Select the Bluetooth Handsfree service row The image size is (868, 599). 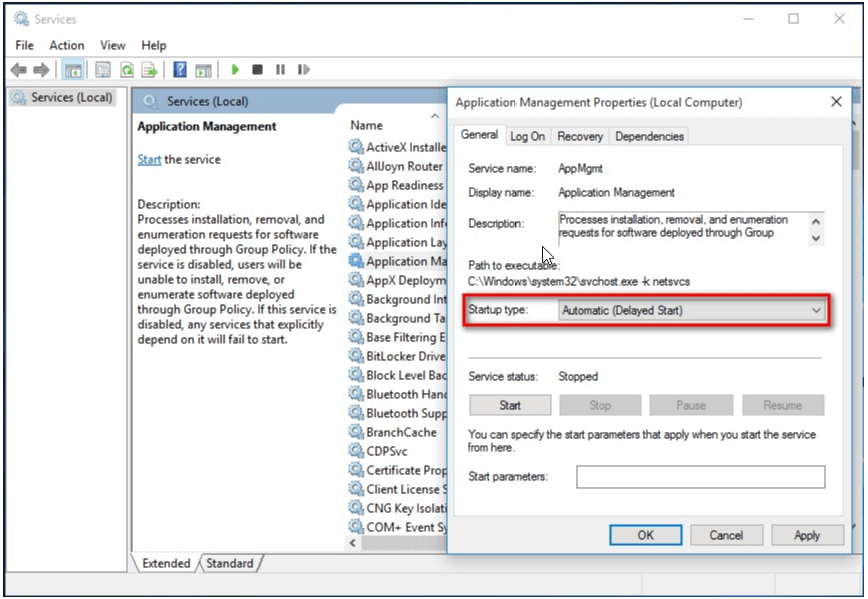click(x=397, y=394)
